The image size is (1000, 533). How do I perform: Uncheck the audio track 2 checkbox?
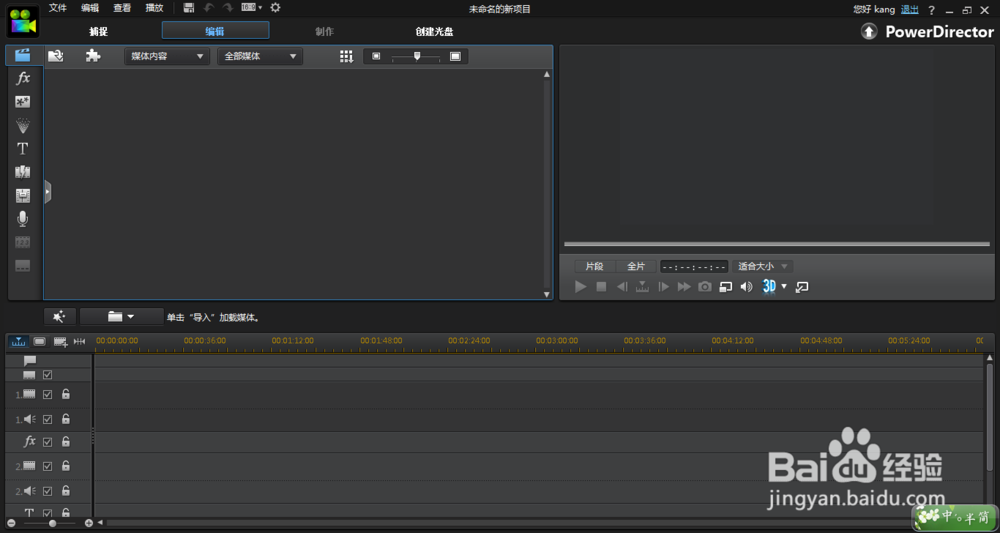47,491
